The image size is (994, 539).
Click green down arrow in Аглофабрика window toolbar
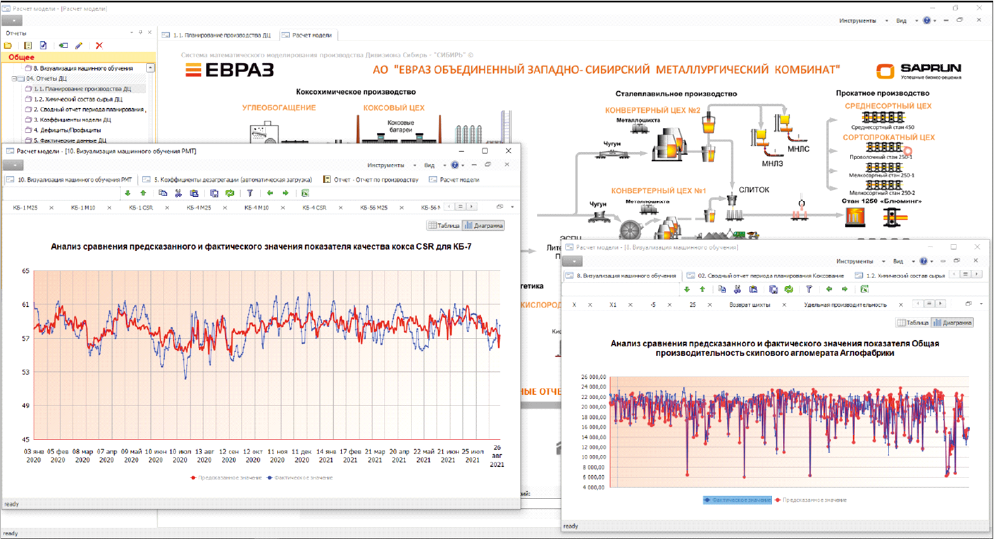pyautogui.click(x=687, y=289)
